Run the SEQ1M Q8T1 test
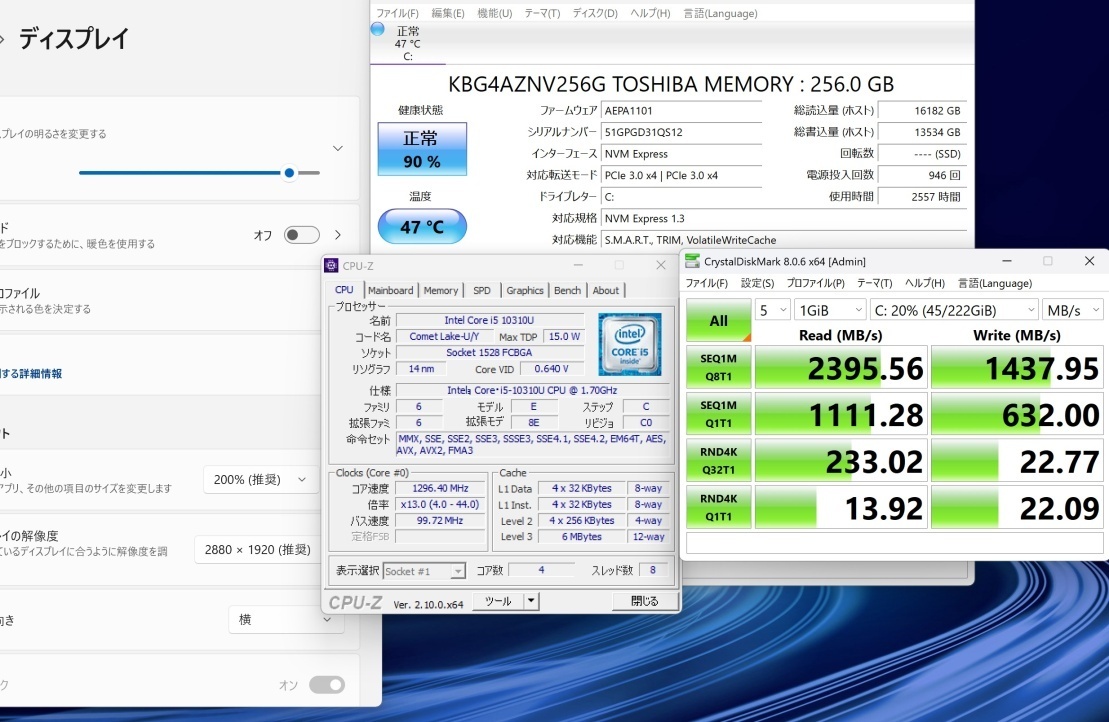The height and width of the screenshot is (722, 1109). pyautogui.click(x=719, y=367)
